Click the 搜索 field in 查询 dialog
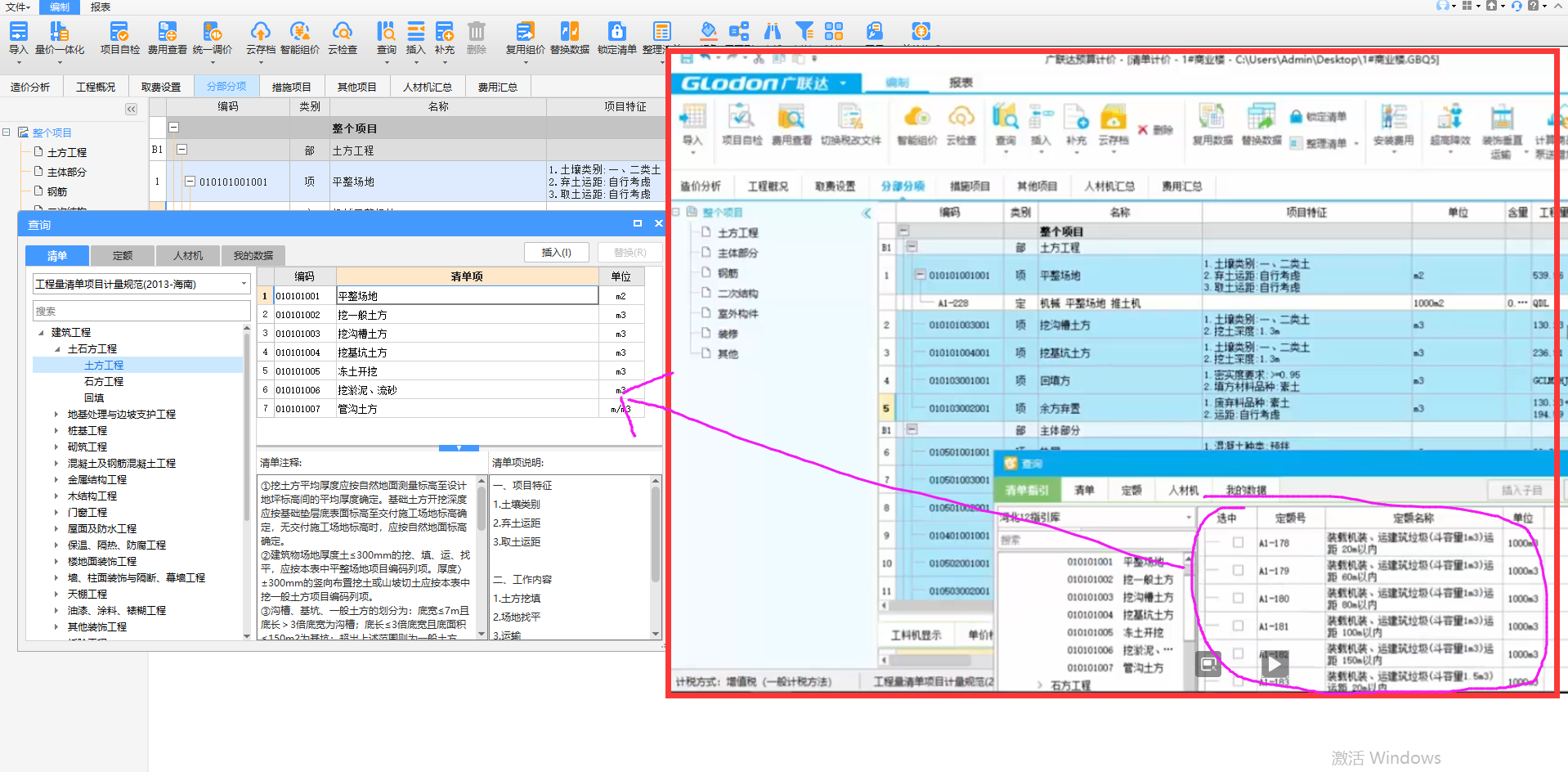Viewport: 1568px width, 772px height. 141,311
